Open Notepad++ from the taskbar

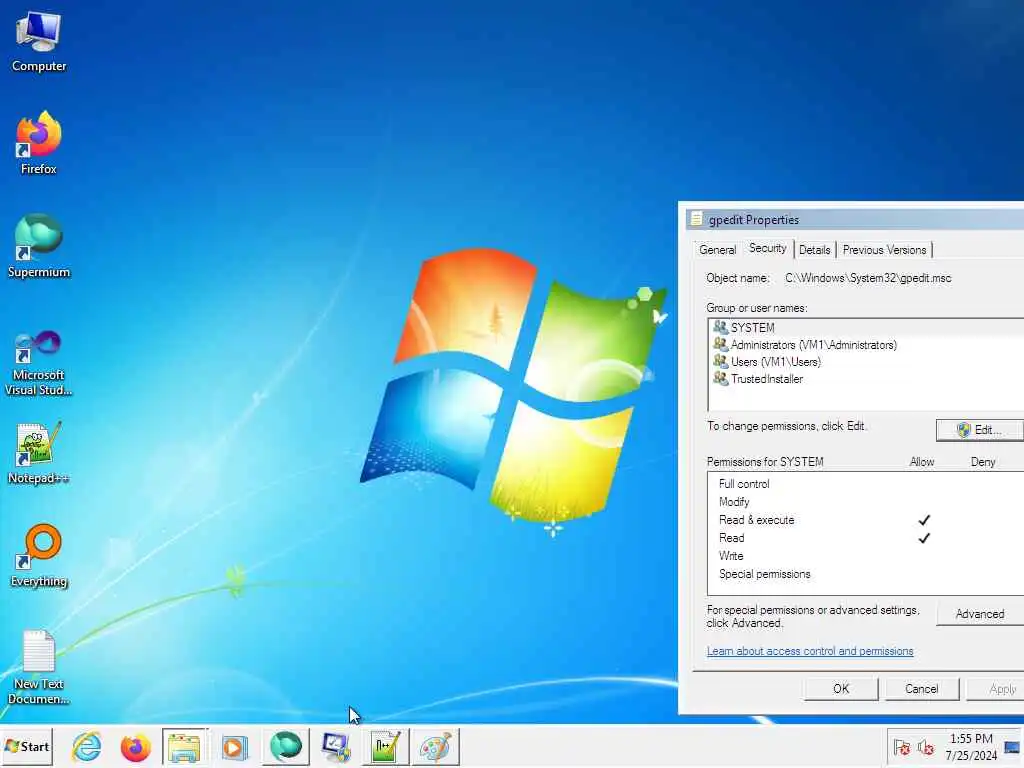coord(385,746)
